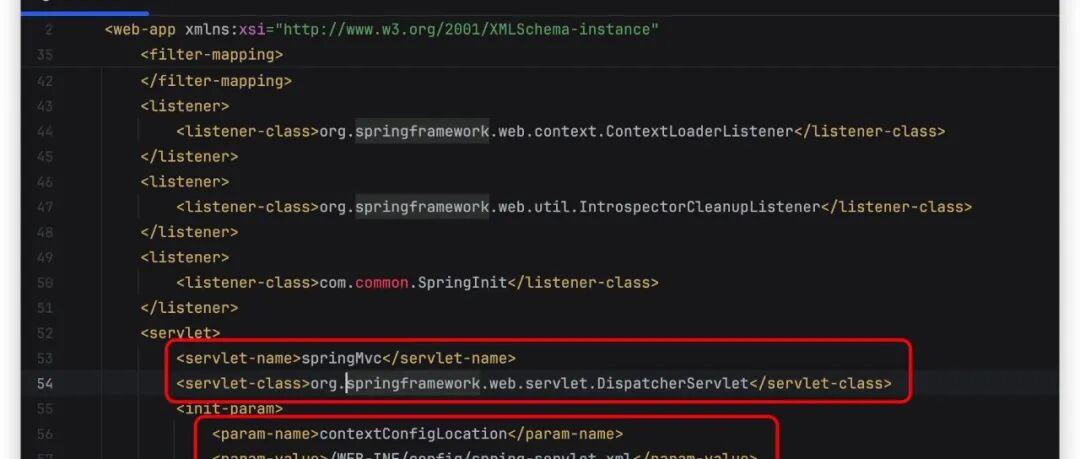
Task: Click DispatcherServlet class name on line 54
Action: (x=673, y=383)
